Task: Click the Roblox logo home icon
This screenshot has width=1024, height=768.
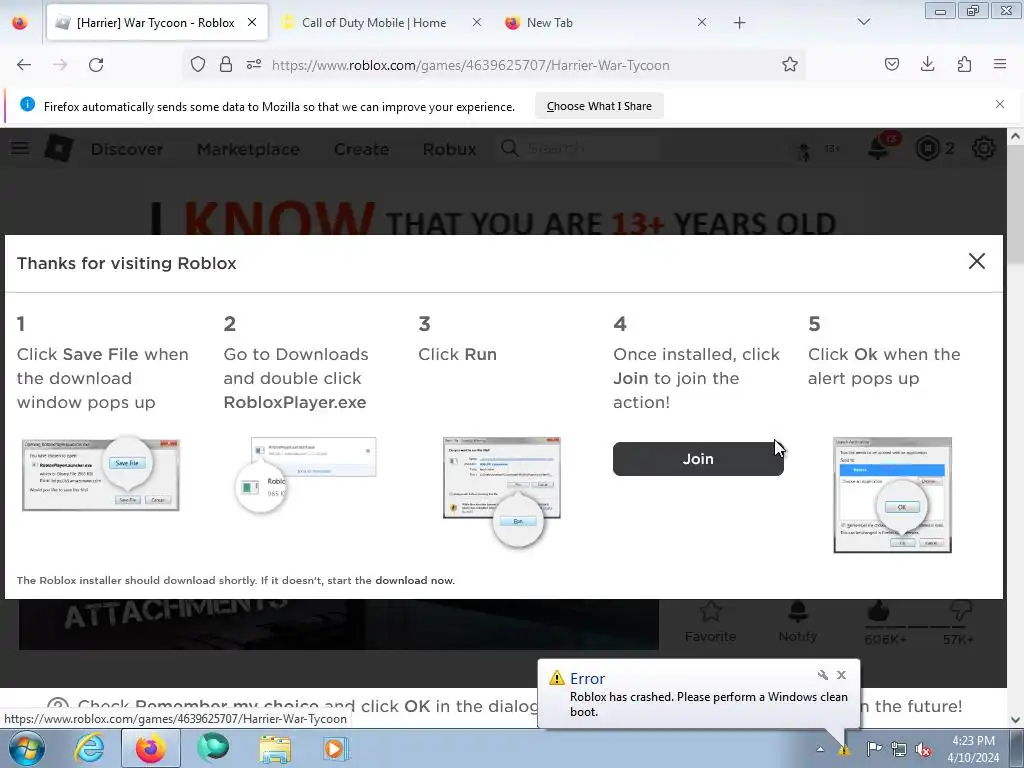Action: coord(58,148)
